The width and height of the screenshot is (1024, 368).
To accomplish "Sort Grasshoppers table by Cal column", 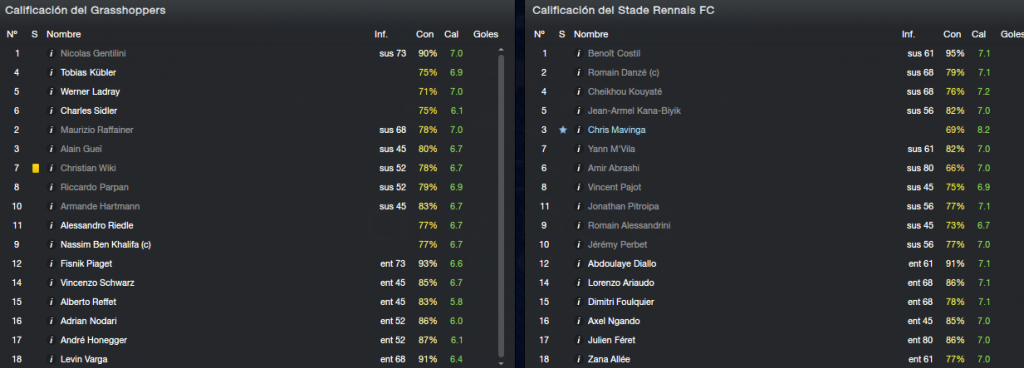I will (451, 34).
